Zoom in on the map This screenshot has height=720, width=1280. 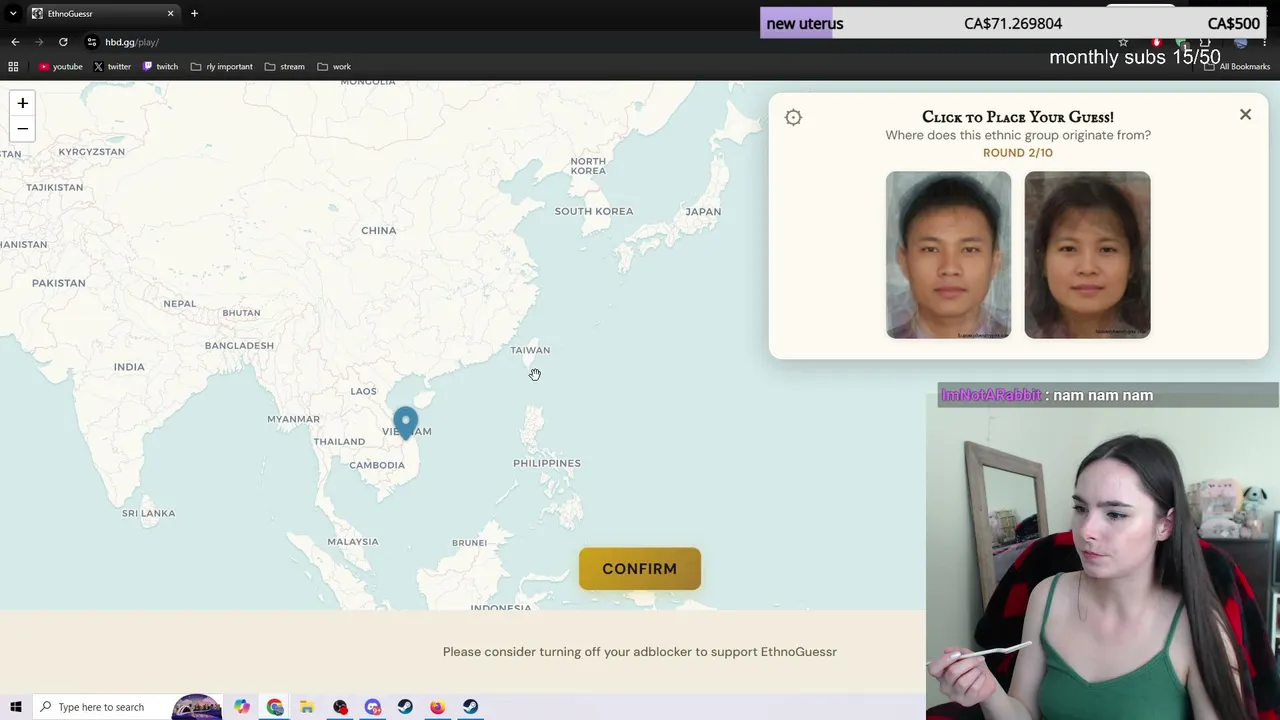(x=22, y=103)
